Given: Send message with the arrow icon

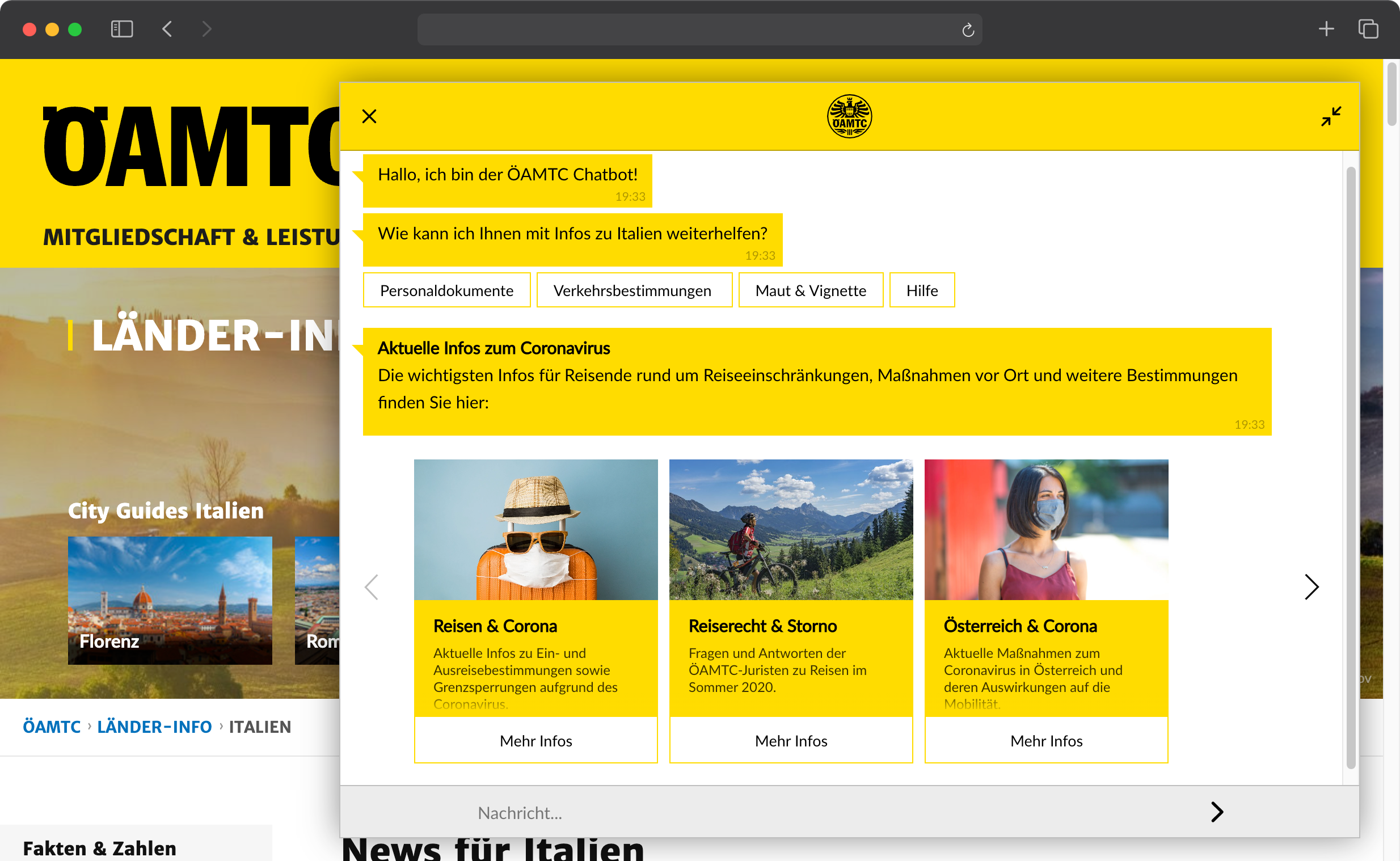Looking at the screenshot, I should (1217, 812).
